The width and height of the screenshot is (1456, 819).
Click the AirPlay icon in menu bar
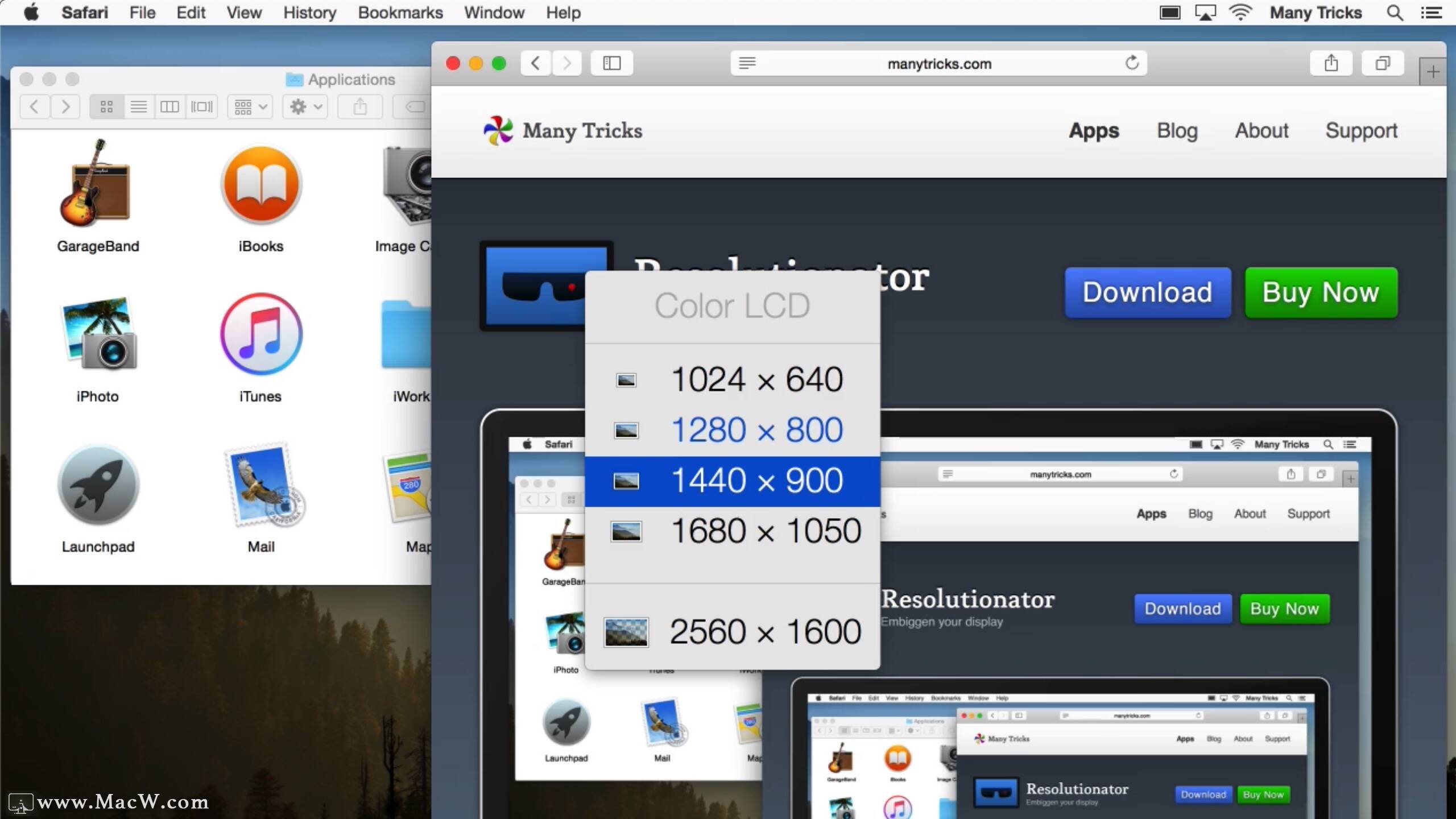(1205, 13)
